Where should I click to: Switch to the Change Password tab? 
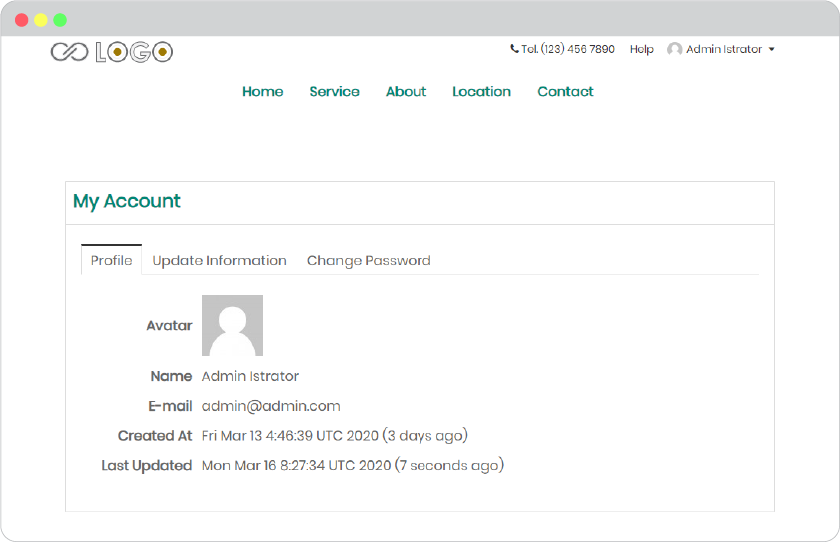tap(369, 260)
